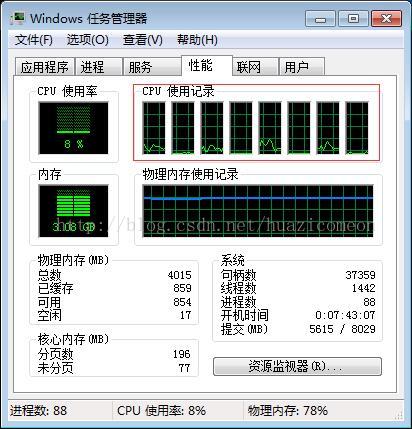412x429 pixels.
Task: Click the 总数 value 4015
Action: (180, 275)
